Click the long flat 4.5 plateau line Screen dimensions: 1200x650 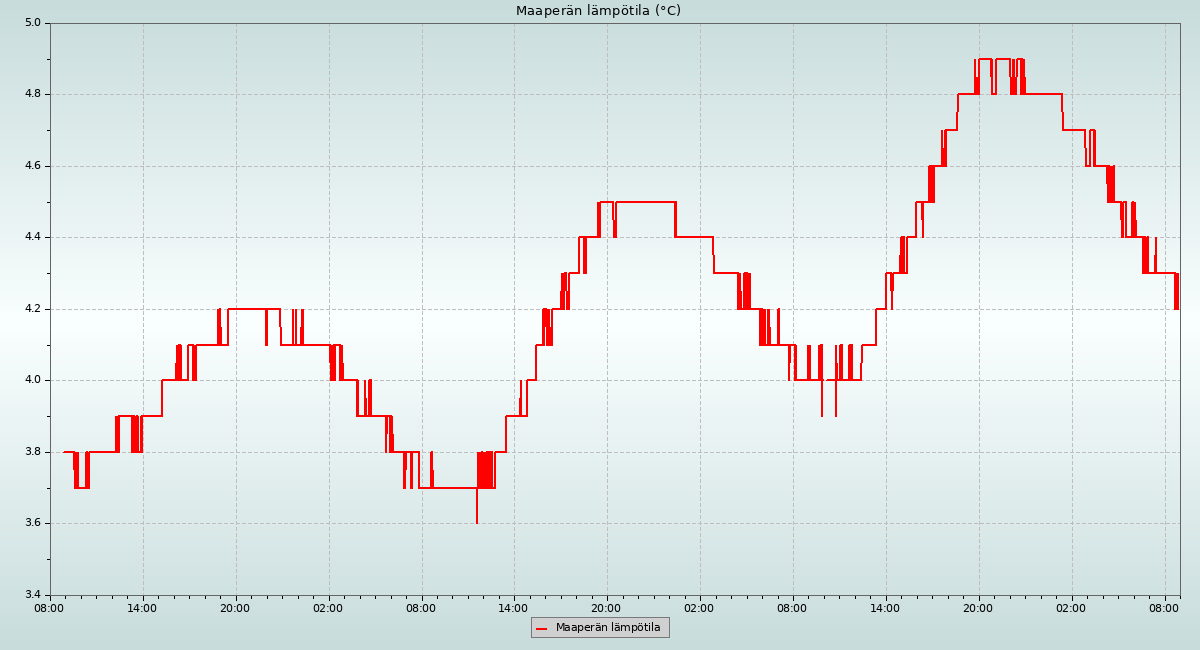(645, 202)
